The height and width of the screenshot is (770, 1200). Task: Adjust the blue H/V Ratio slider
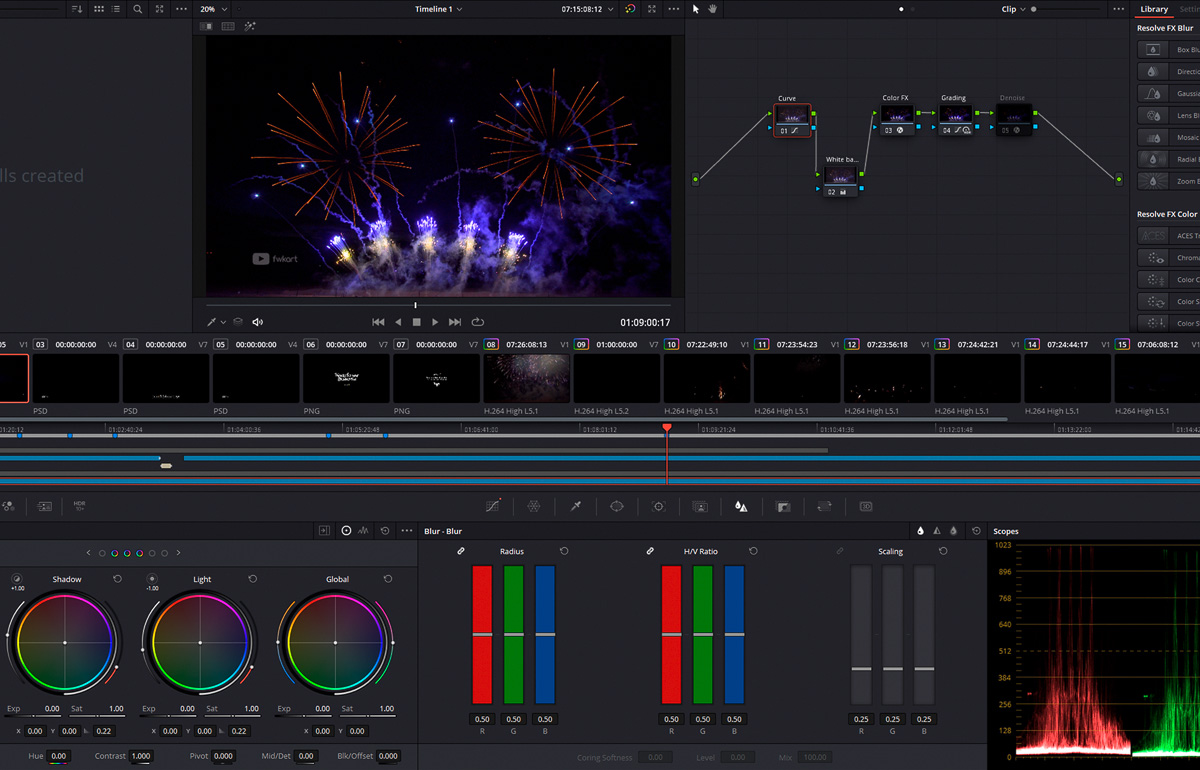(734, 634)
